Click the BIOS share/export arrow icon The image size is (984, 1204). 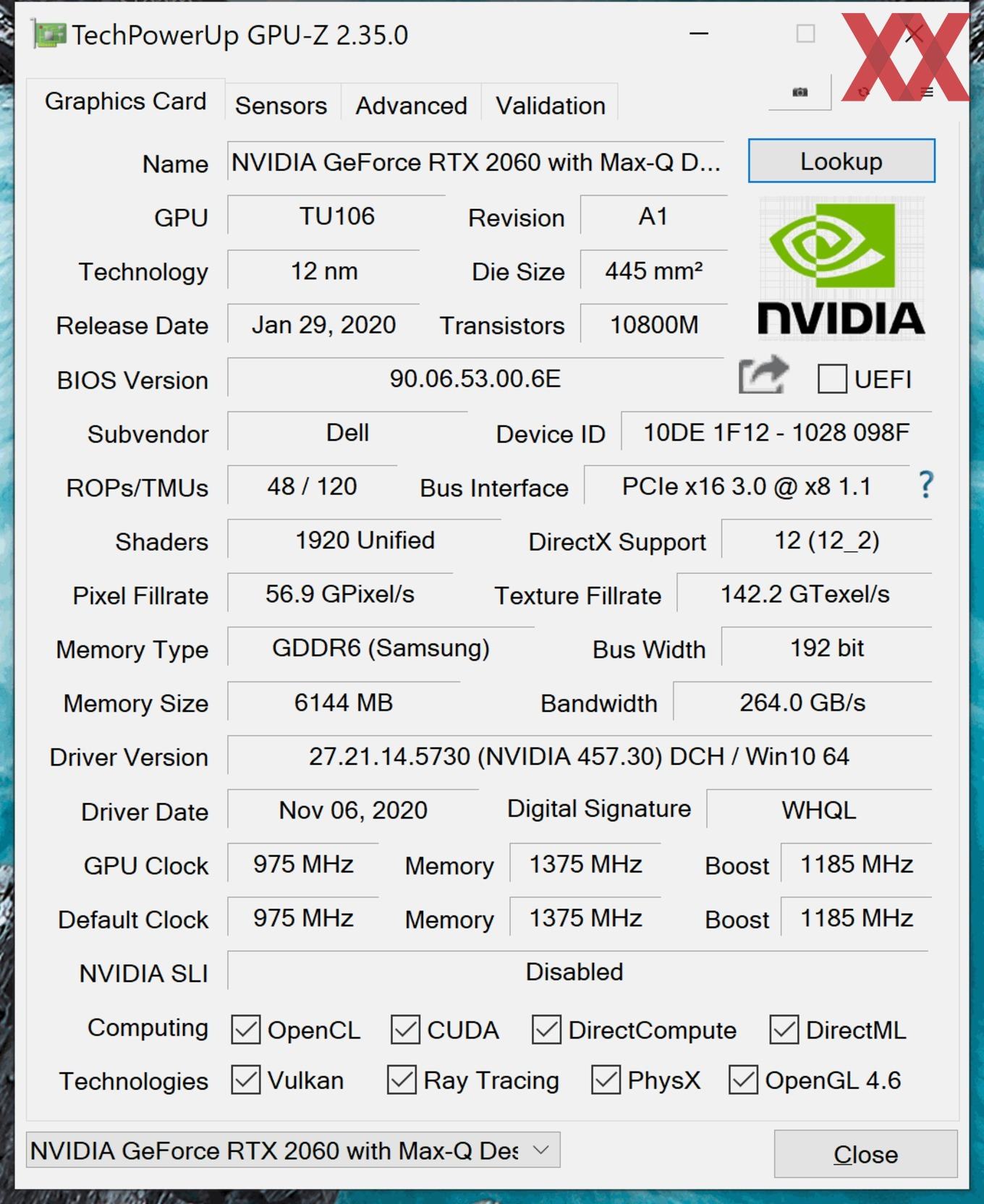[x=763, y=376]
